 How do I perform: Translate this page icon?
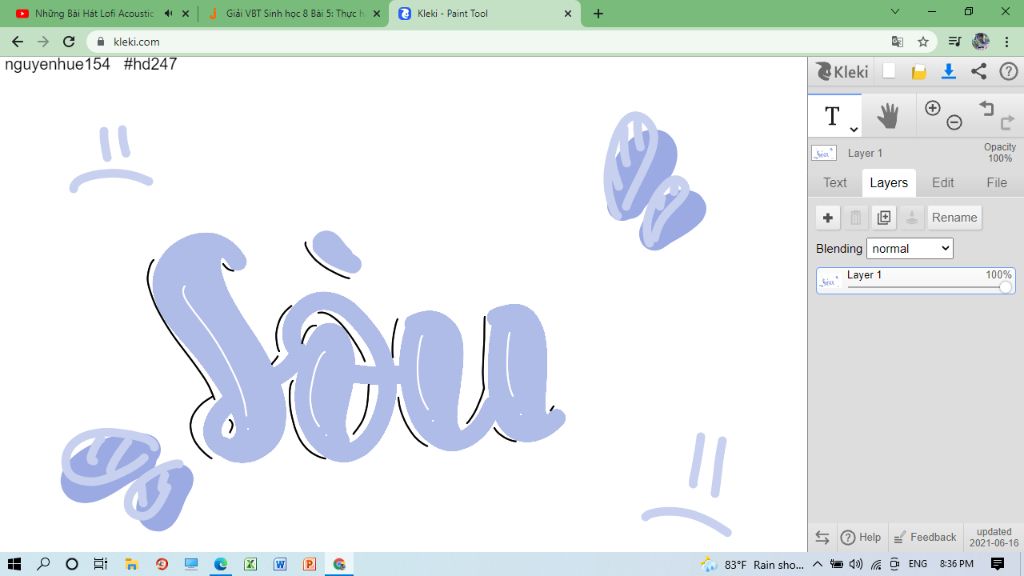point(897,42)
